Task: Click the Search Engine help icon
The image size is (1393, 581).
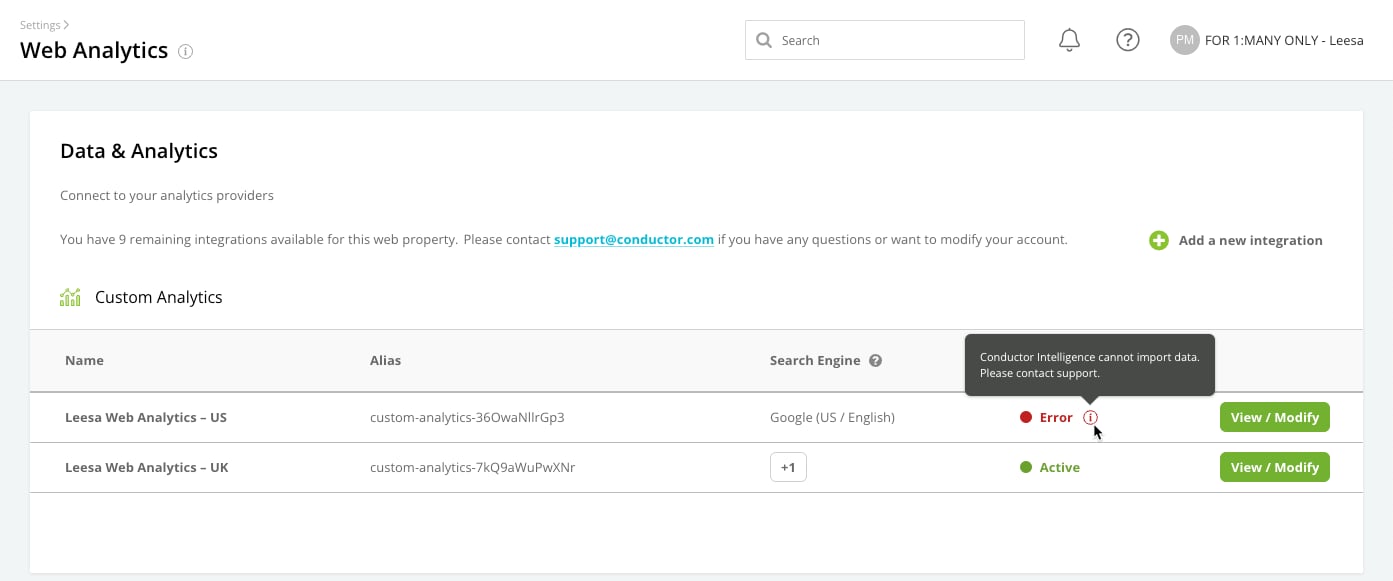Action: 875,361
